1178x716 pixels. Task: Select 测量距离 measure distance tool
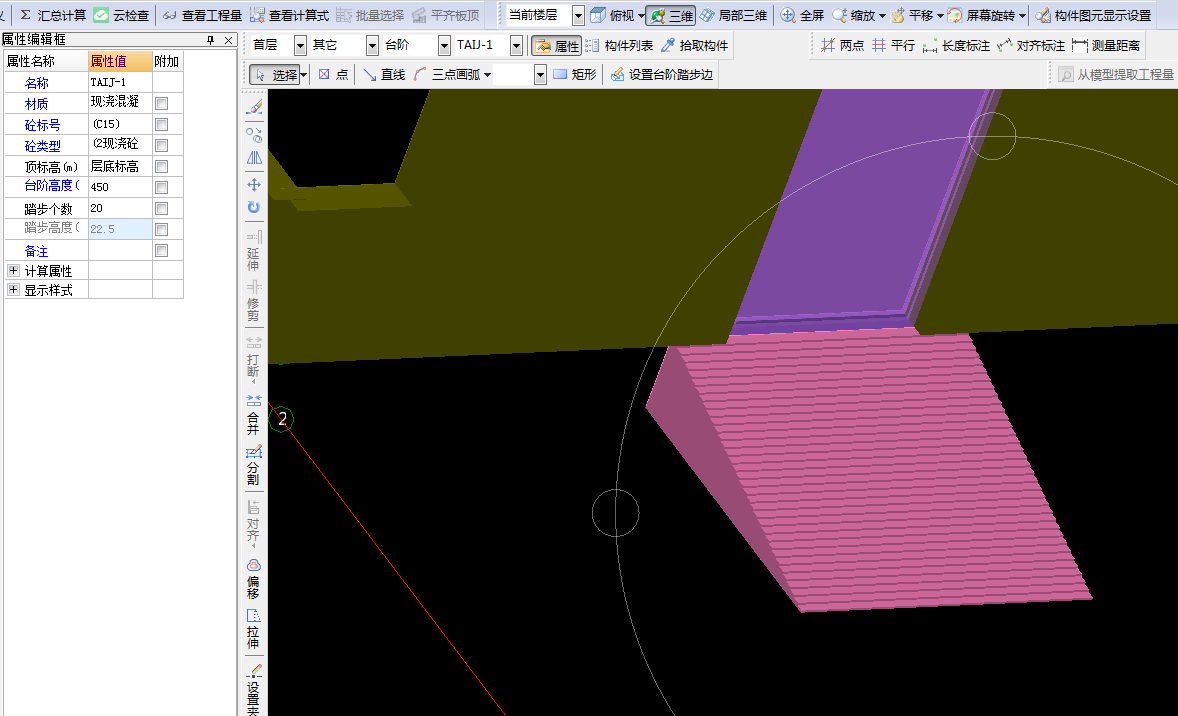tap(1106, 46)
